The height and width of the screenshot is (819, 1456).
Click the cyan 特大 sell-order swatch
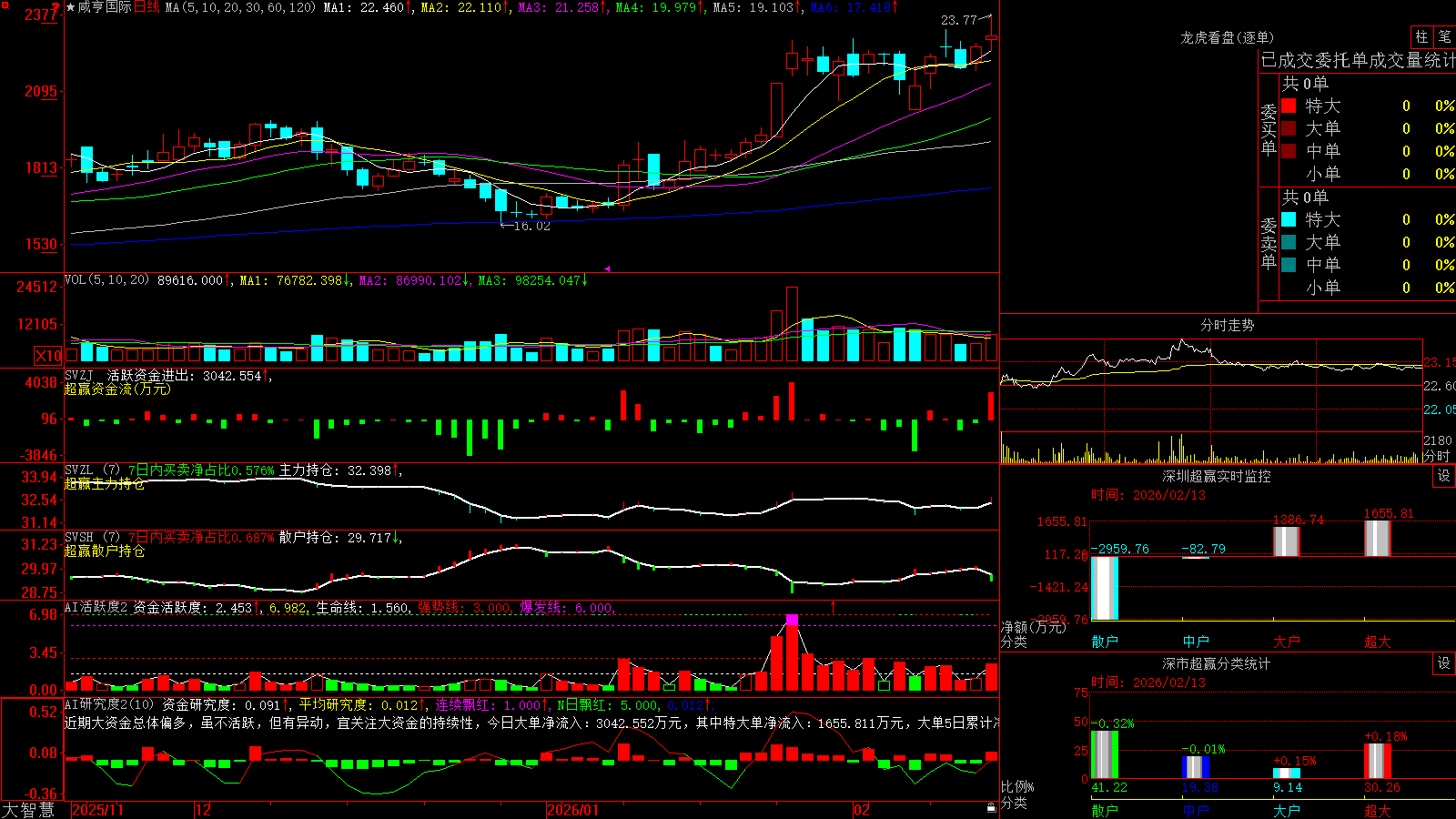[1289, 219]
